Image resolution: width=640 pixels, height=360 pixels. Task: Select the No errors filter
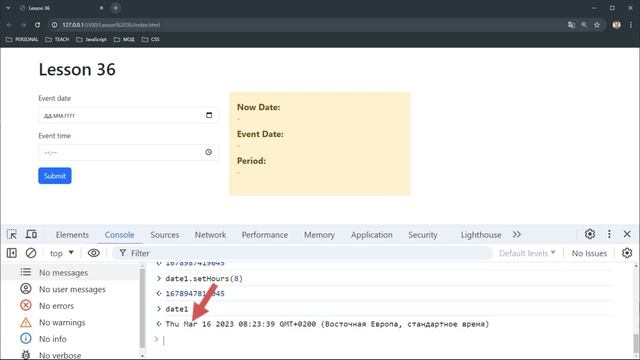point(70,306)
